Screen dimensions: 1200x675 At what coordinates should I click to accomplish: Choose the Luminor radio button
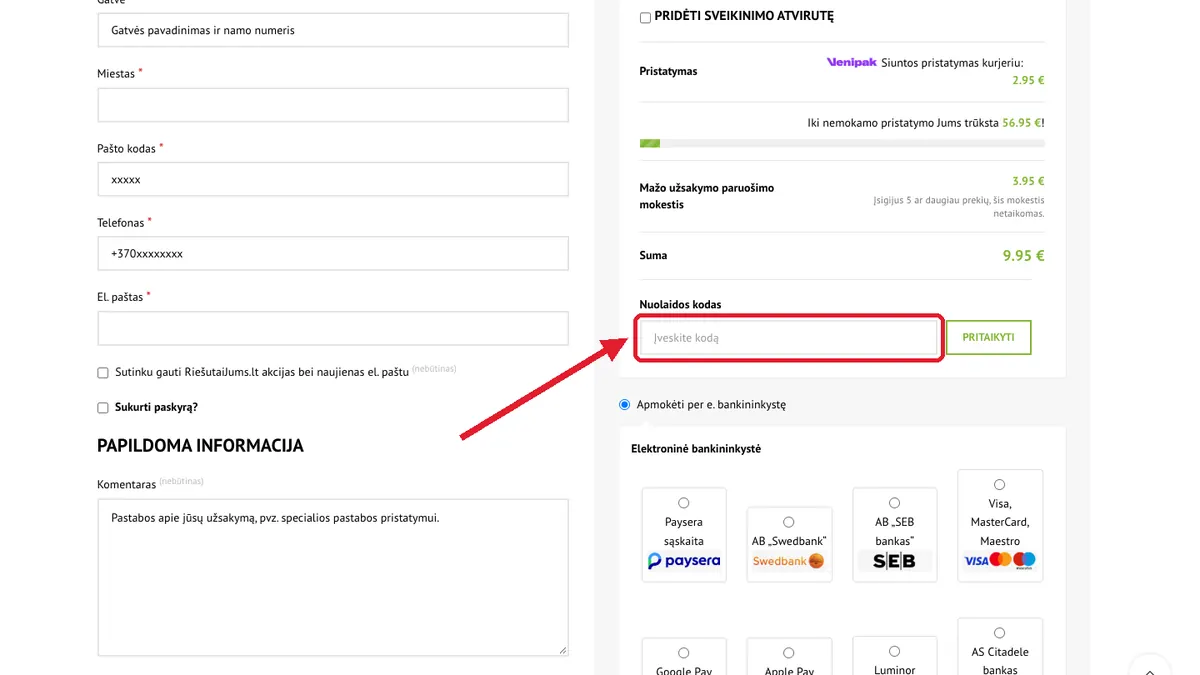coord(894,651)
